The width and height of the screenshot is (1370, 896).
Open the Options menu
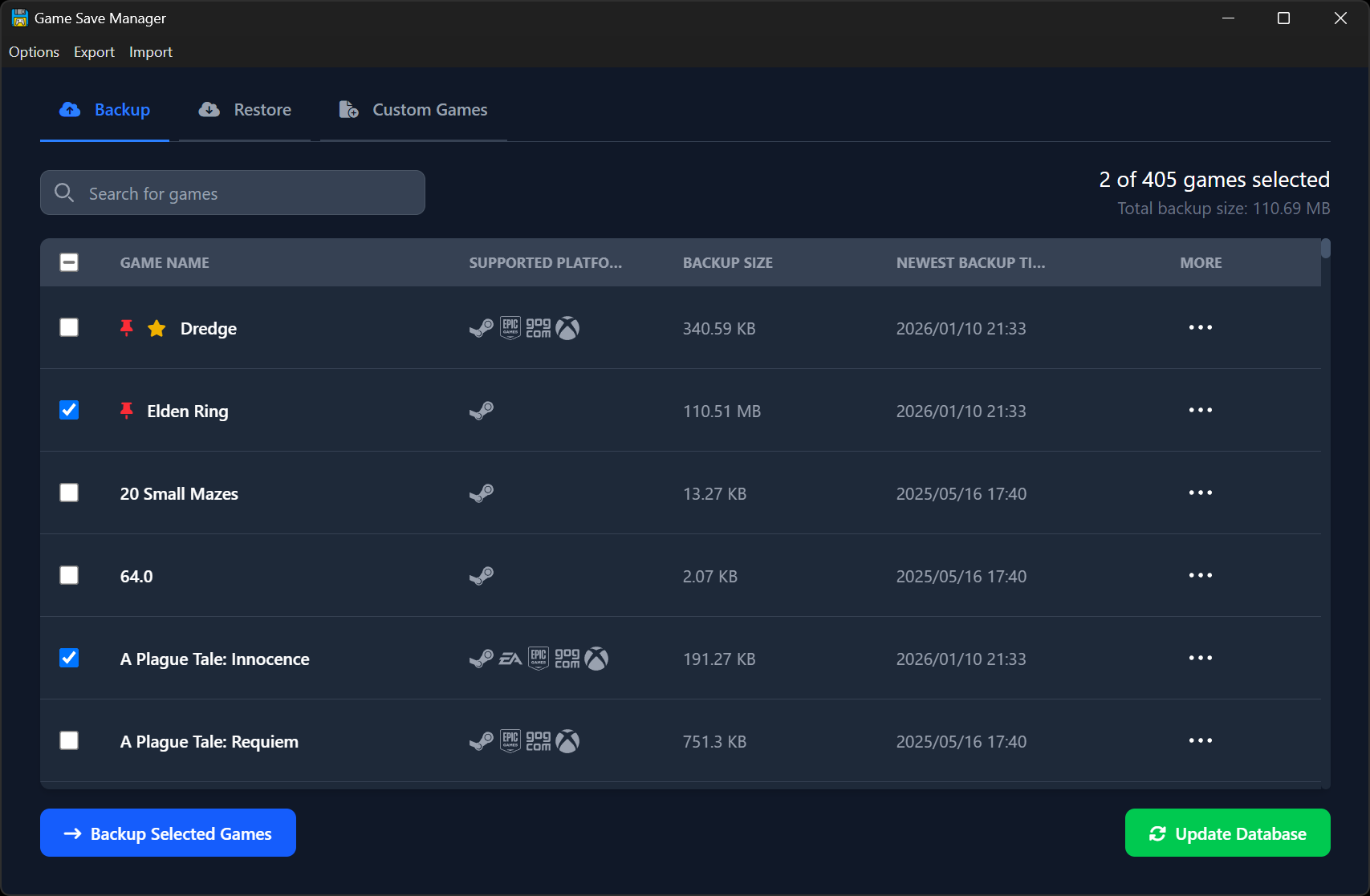coord(34,51)
